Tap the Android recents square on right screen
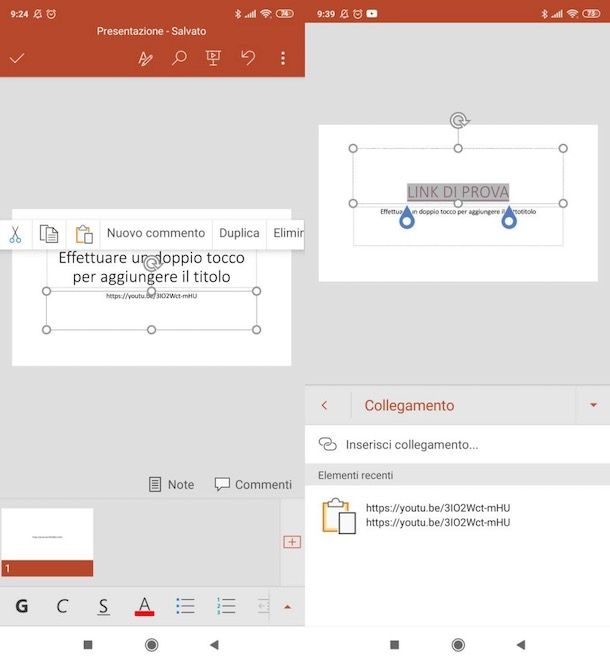 pyautogui.click(x=395, y=645)
